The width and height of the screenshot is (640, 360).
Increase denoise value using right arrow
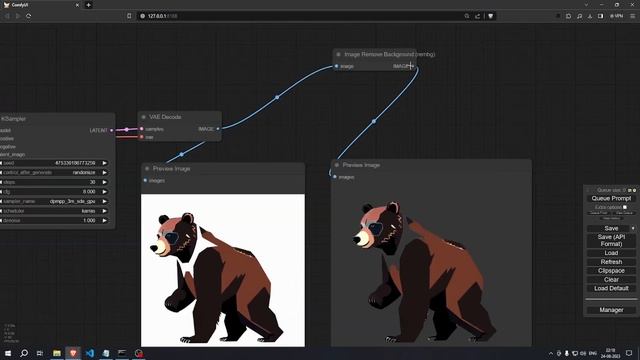pyautogui.click(x=105, y=220)
